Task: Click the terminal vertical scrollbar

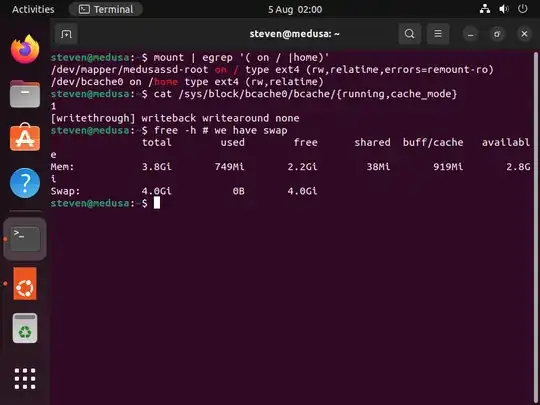Action: coord(536,227)
